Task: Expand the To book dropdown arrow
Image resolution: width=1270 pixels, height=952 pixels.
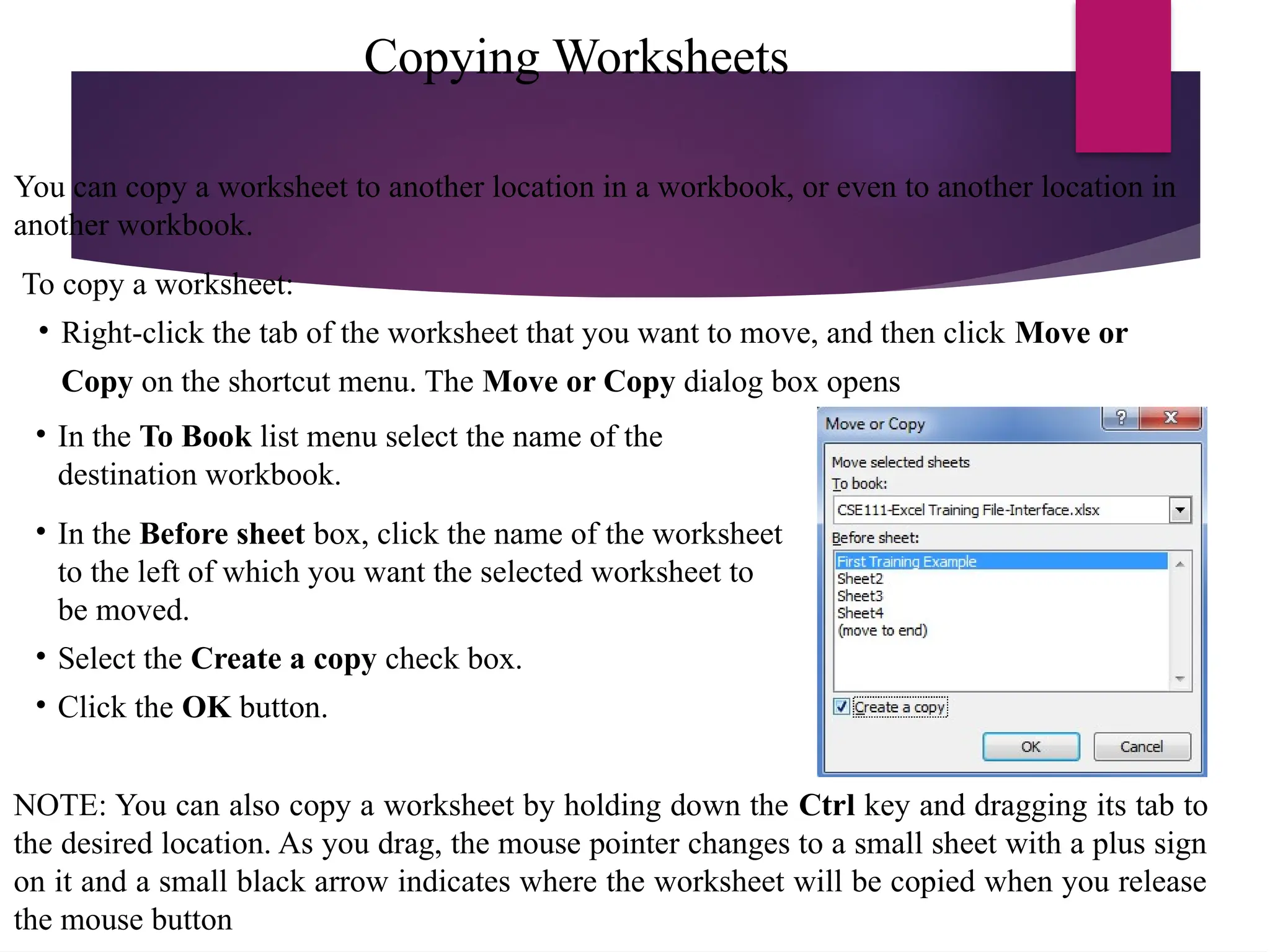Action: [1180, 510]
